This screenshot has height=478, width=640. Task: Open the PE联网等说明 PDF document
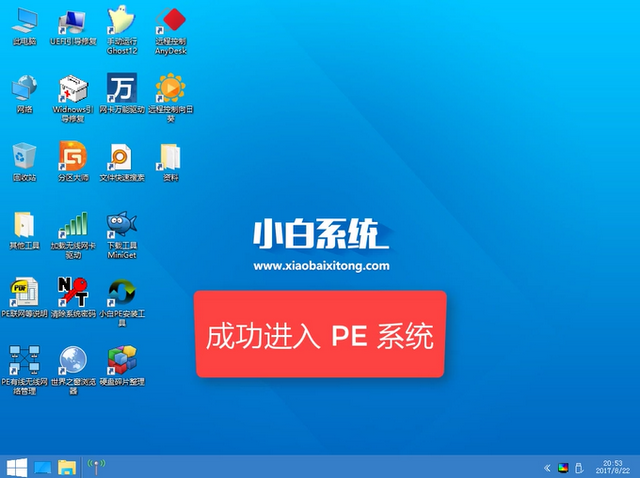tap(24, 292)
